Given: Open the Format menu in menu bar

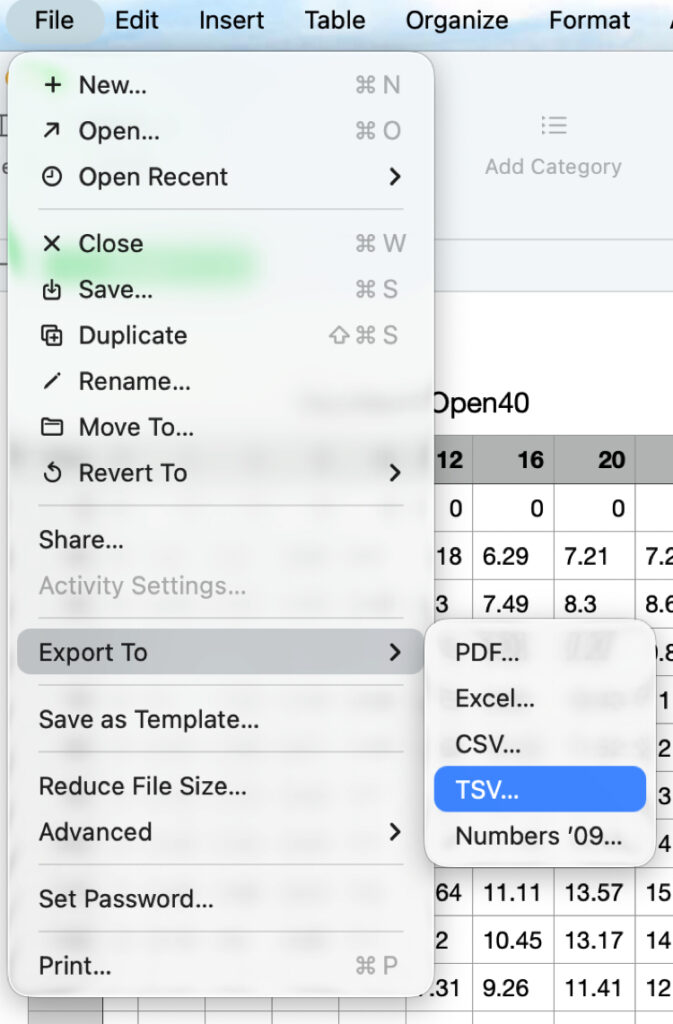Looking at the screenshot, I should click(590, 20).
